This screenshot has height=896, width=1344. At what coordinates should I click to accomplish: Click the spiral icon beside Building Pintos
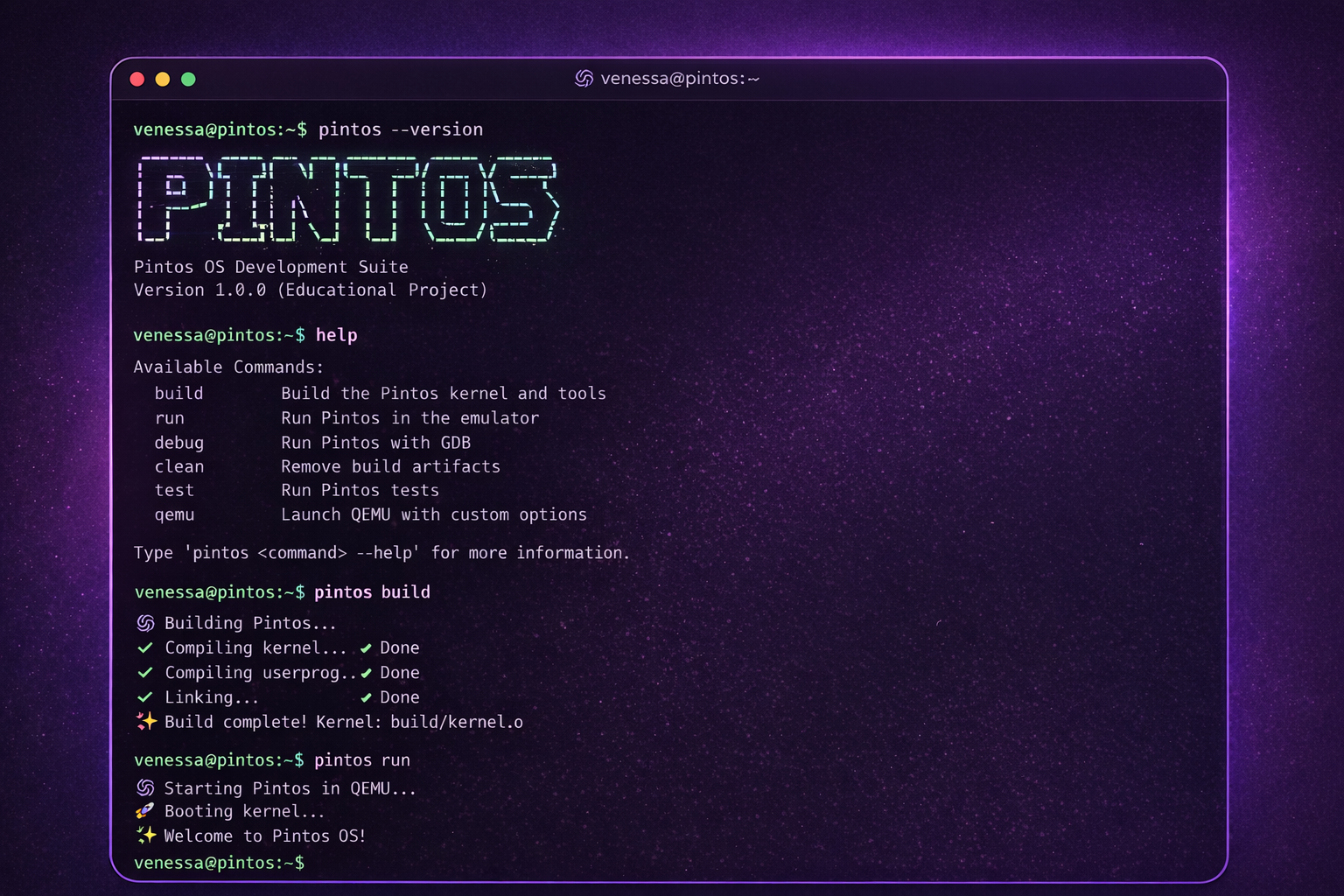pyautogui.click(x=145, y=623)
